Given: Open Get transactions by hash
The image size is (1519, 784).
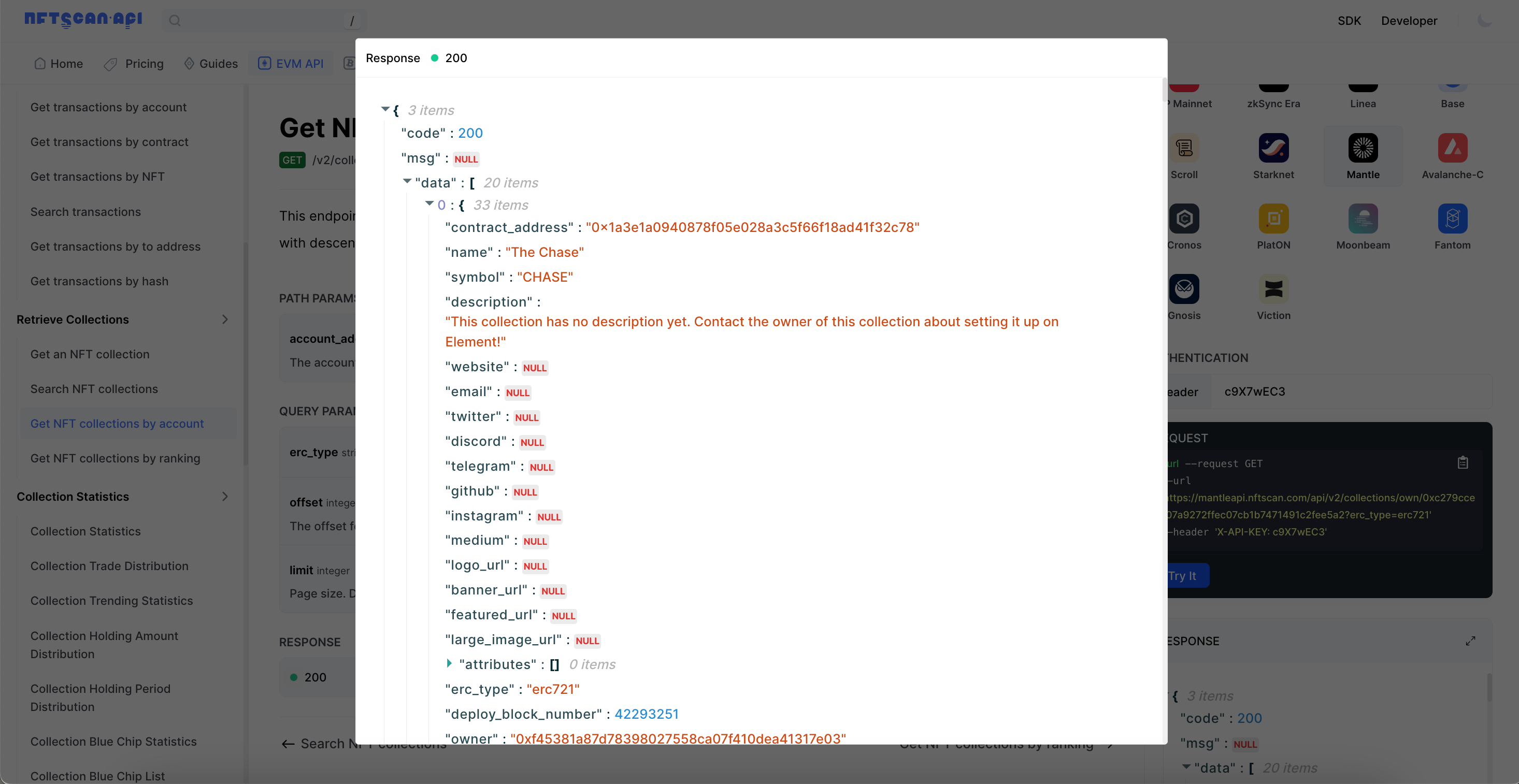Looking at the screenshot, I should point(99,281).
